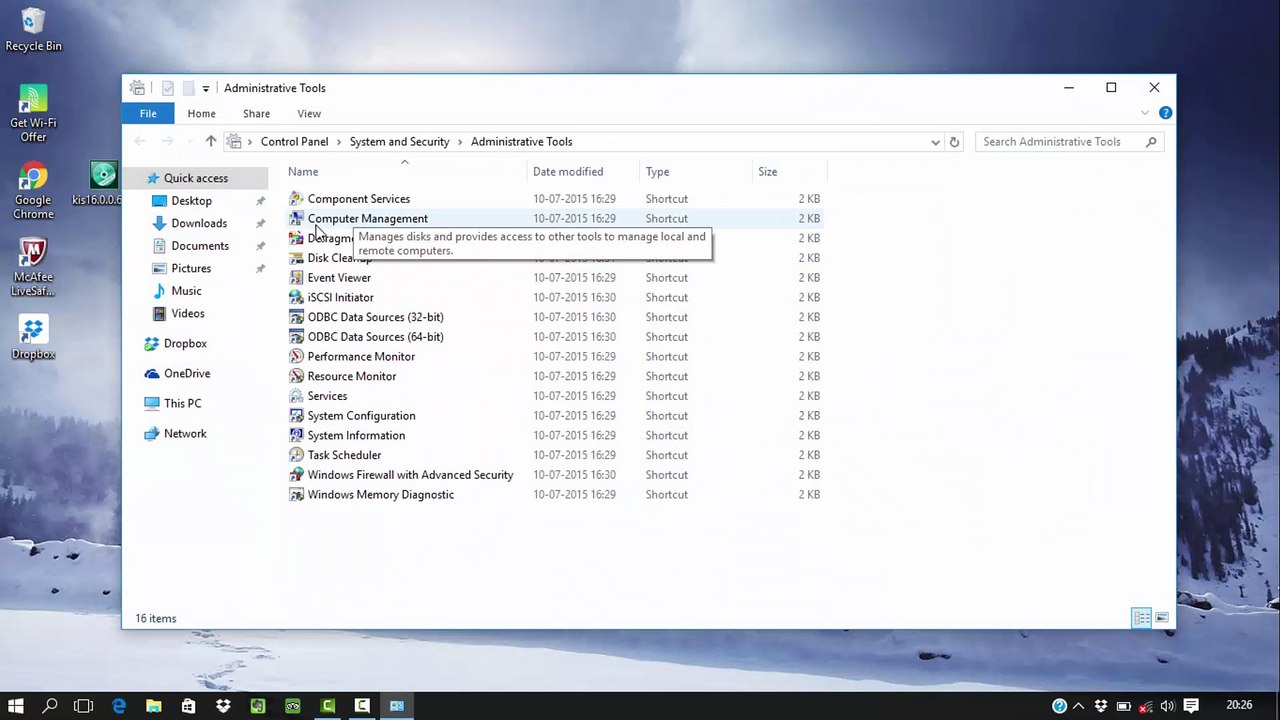Sort by the Type column header
This screenshot has width=1280, height=720.
tap(696, 172)
